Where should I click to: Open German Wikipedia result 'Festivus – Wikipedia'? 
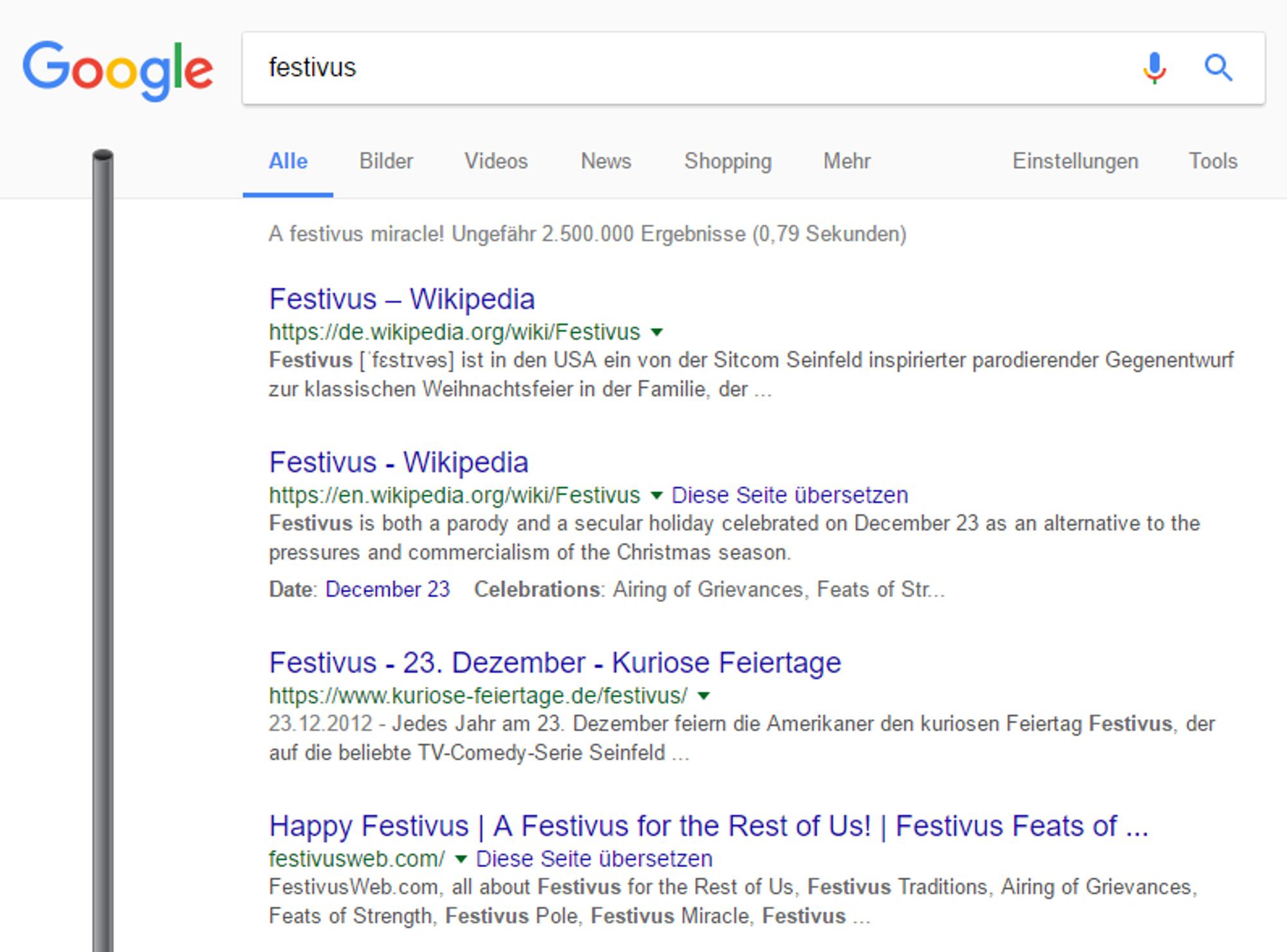point(402,299)
